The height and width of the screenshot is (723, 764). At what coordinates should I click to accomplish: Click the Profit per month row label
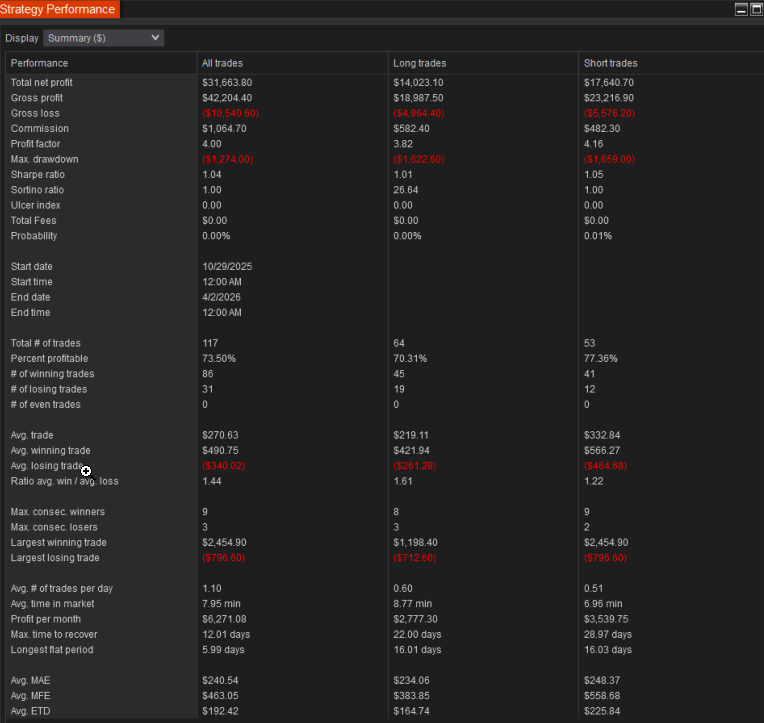[x=46, y=619]
